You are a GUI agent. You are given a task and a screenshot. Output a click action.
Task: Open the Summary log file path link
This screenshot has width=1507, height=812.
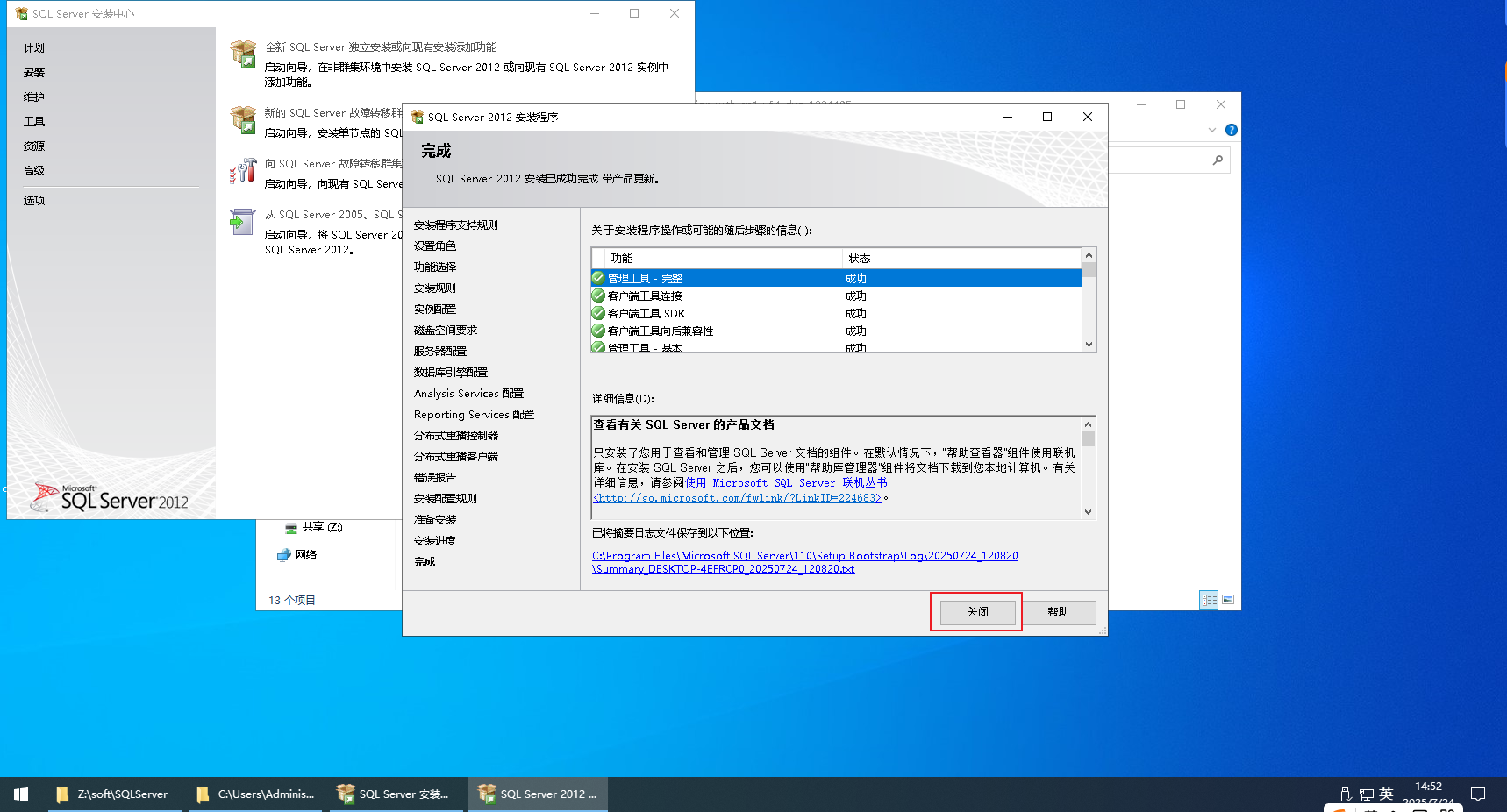coord(805,562)
